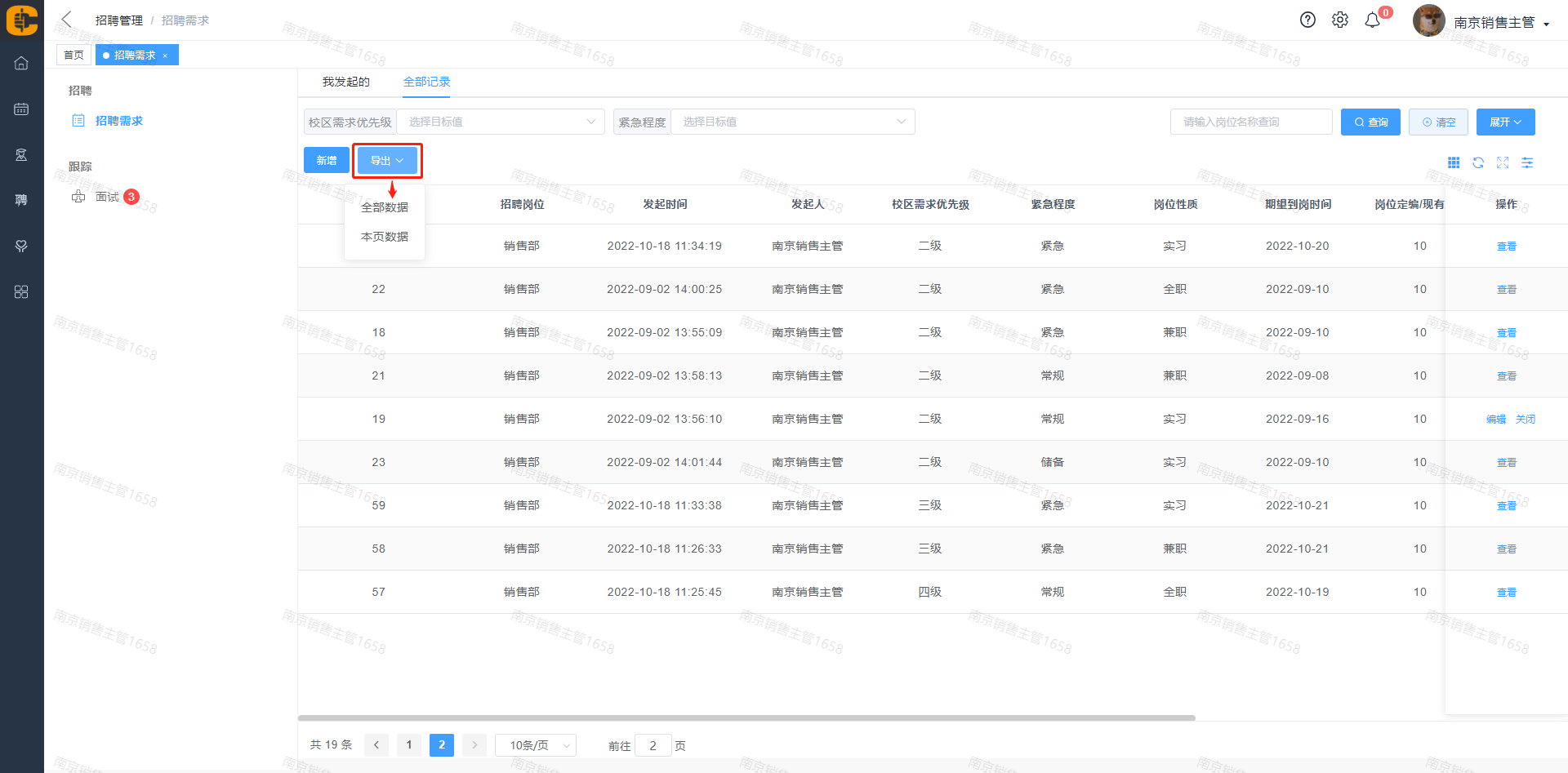Open the 紧急程度 dropdown
This screenshot has height=773, width=1568.
point(792,122)
